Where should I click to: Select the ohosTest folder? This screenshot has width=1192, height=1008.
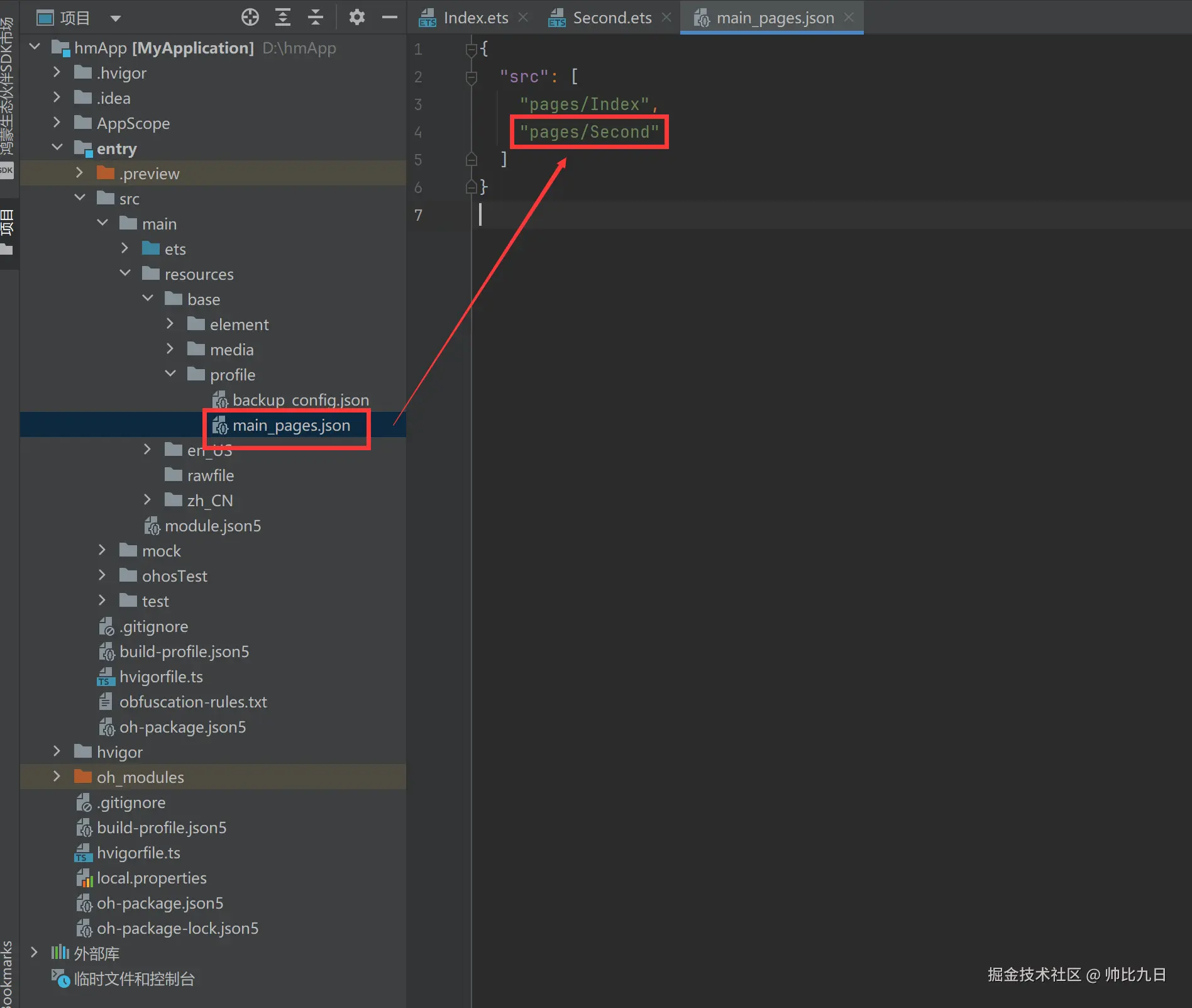pos(174,576)
